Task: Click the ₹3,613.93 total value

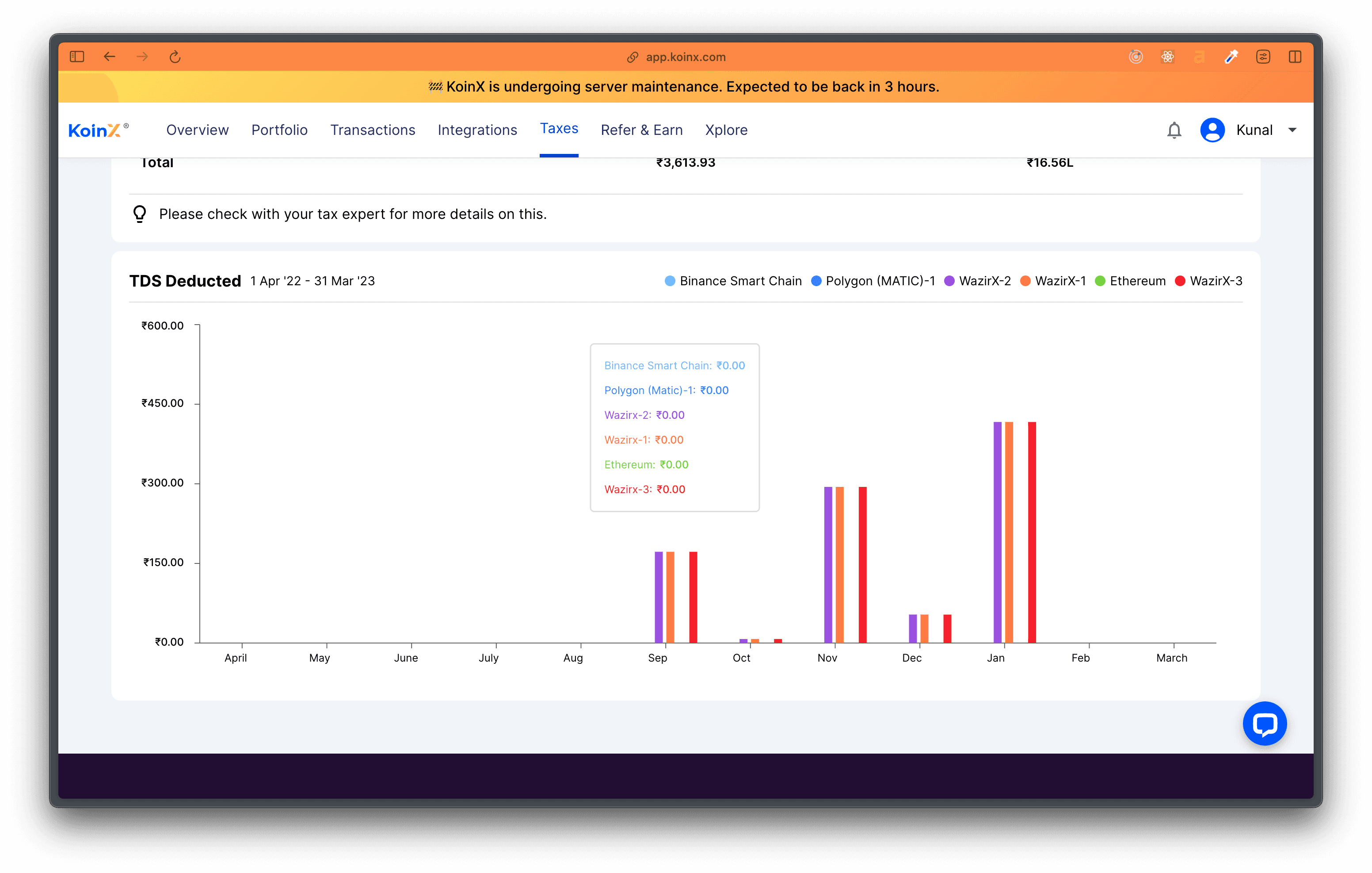Action: tap(686, 162)
